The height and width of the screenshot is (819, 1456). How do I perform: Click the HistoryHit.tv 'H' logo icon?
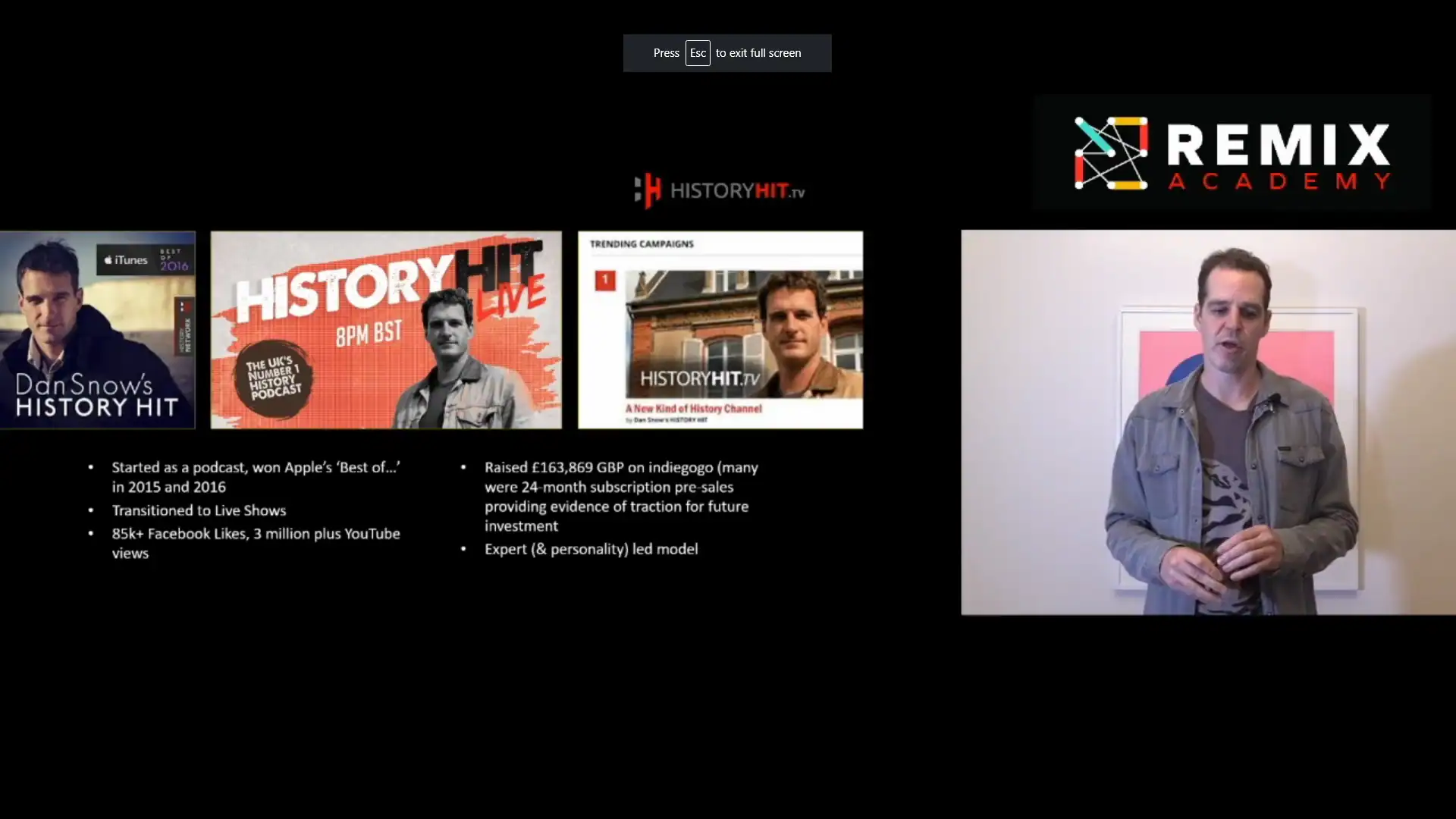pyautogui.click(x=647, y=190)
